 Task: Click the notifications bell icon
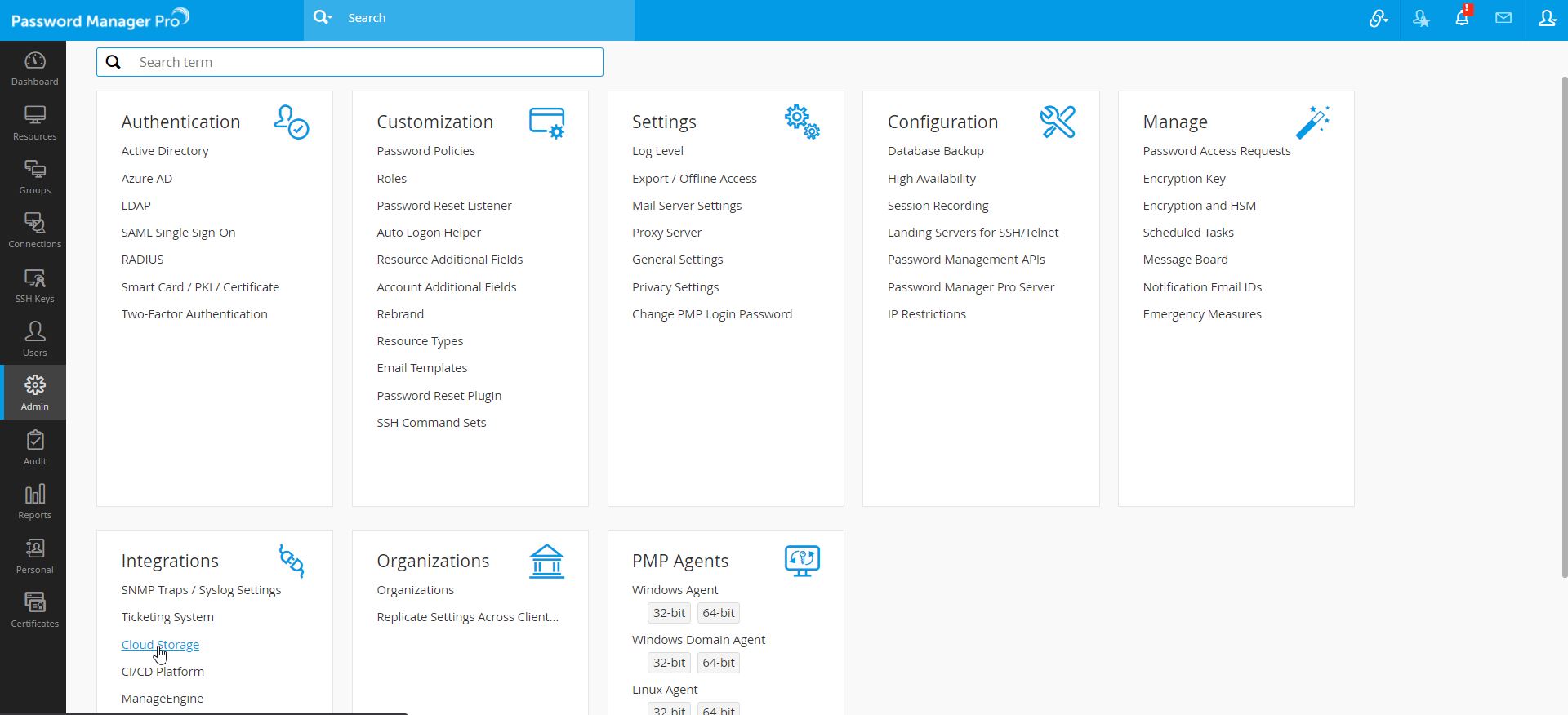pos(1462,19)
